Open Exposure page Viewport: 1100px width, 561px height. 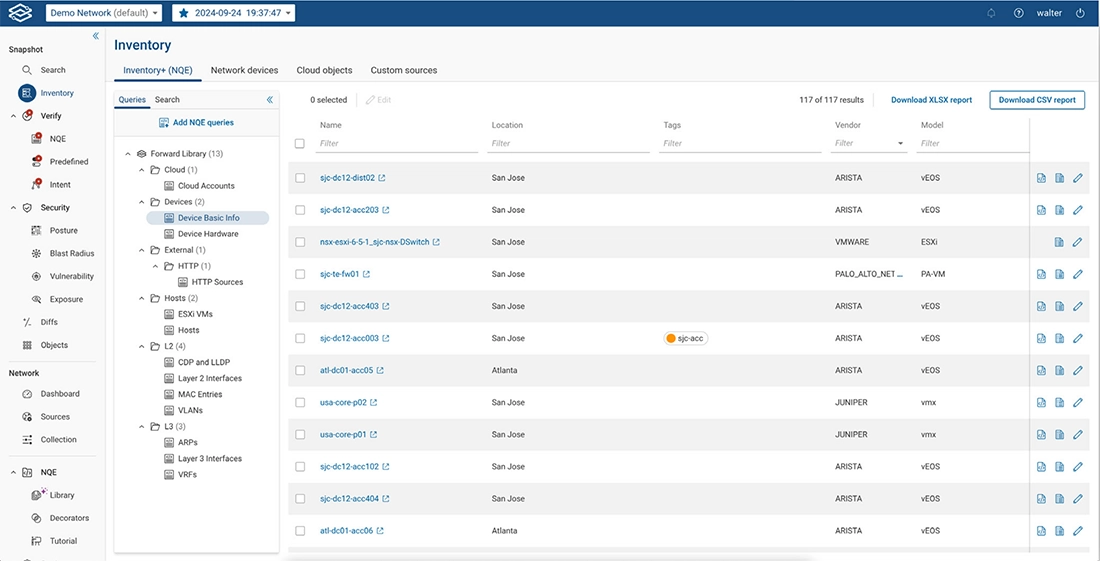(x=66, y=299)
